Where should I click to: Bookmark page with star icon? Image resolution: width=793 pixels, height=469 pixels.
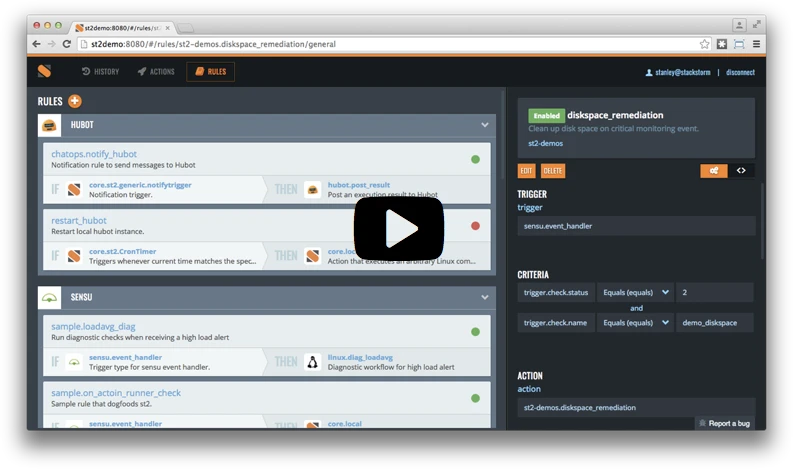pyautogui.click(x=704, y=44)
